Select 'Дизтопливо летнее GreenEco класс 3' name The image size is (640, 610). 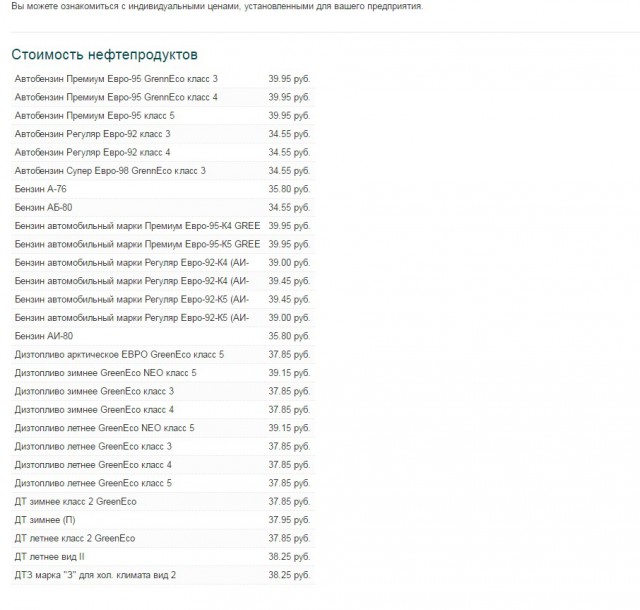[93, 446]
